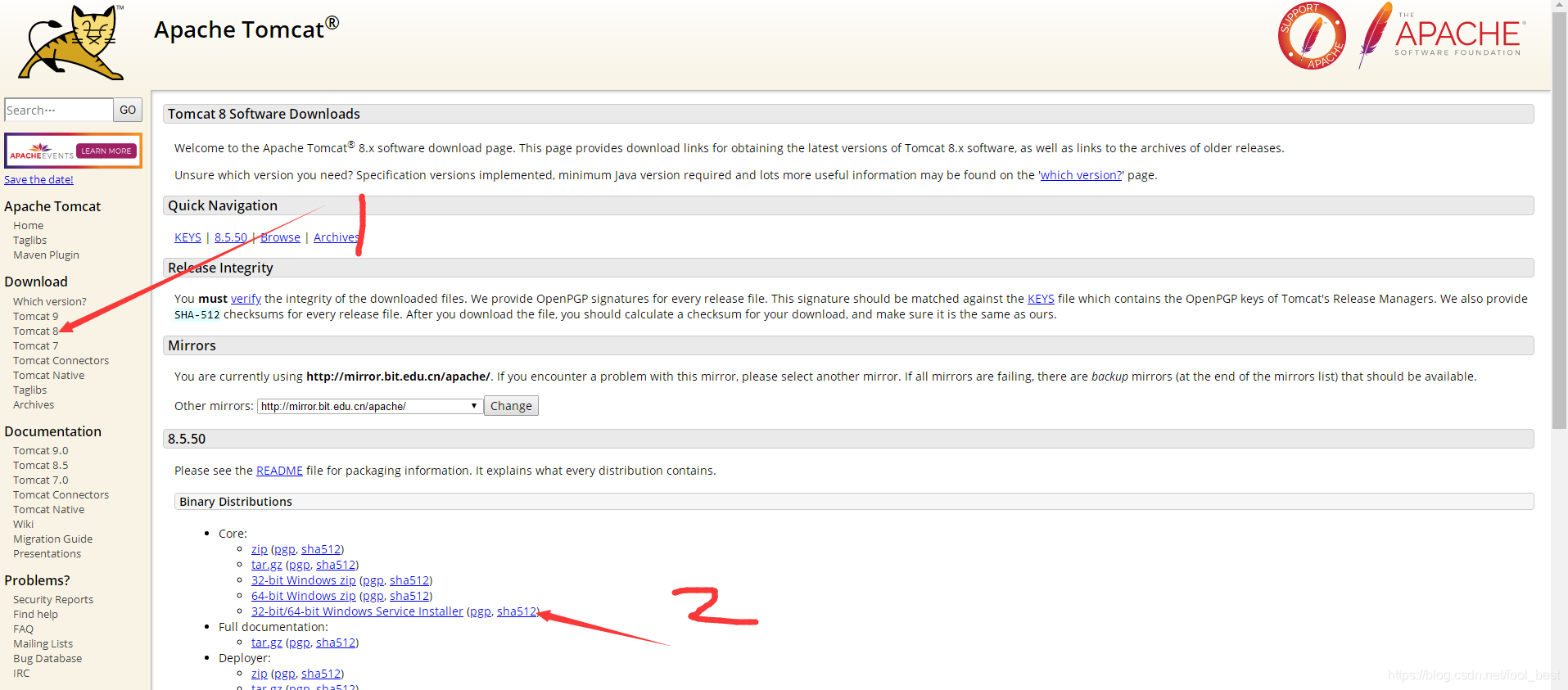Open sha512 for Full documentation tar.gz
This screenshot has width=1568, height=690.
point(336,643)
